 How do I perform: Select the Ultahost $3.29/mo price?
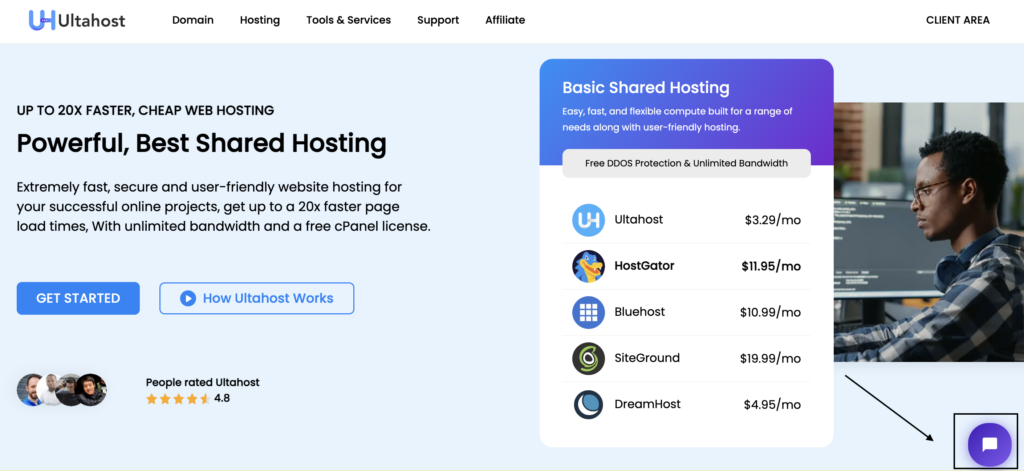[x=773, y=220]
